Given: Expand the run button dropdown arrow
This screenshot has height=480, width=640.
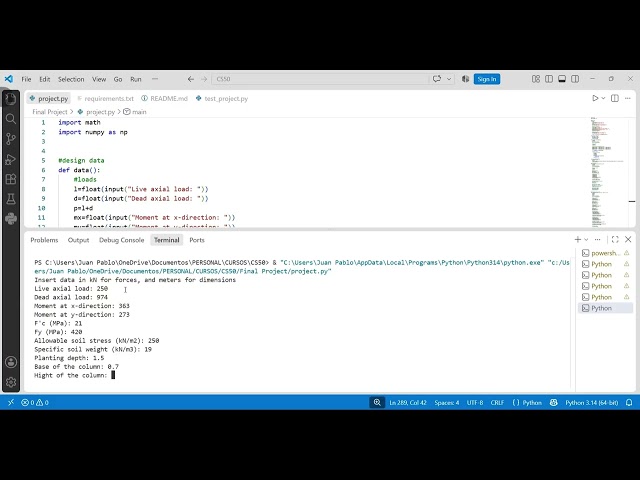Looking at the screenshot, I should pos(603,98).
